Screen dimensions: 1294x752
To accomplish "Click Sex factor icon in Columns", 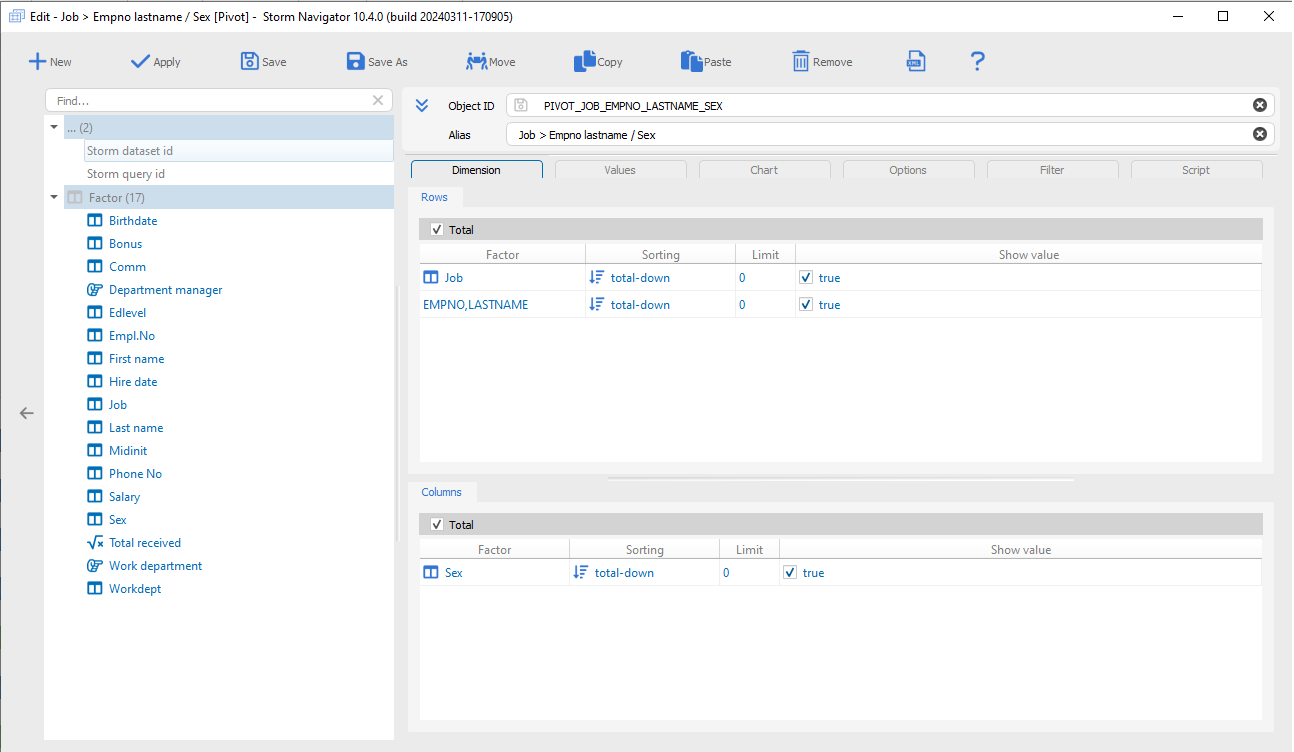I will click(431, 573).
